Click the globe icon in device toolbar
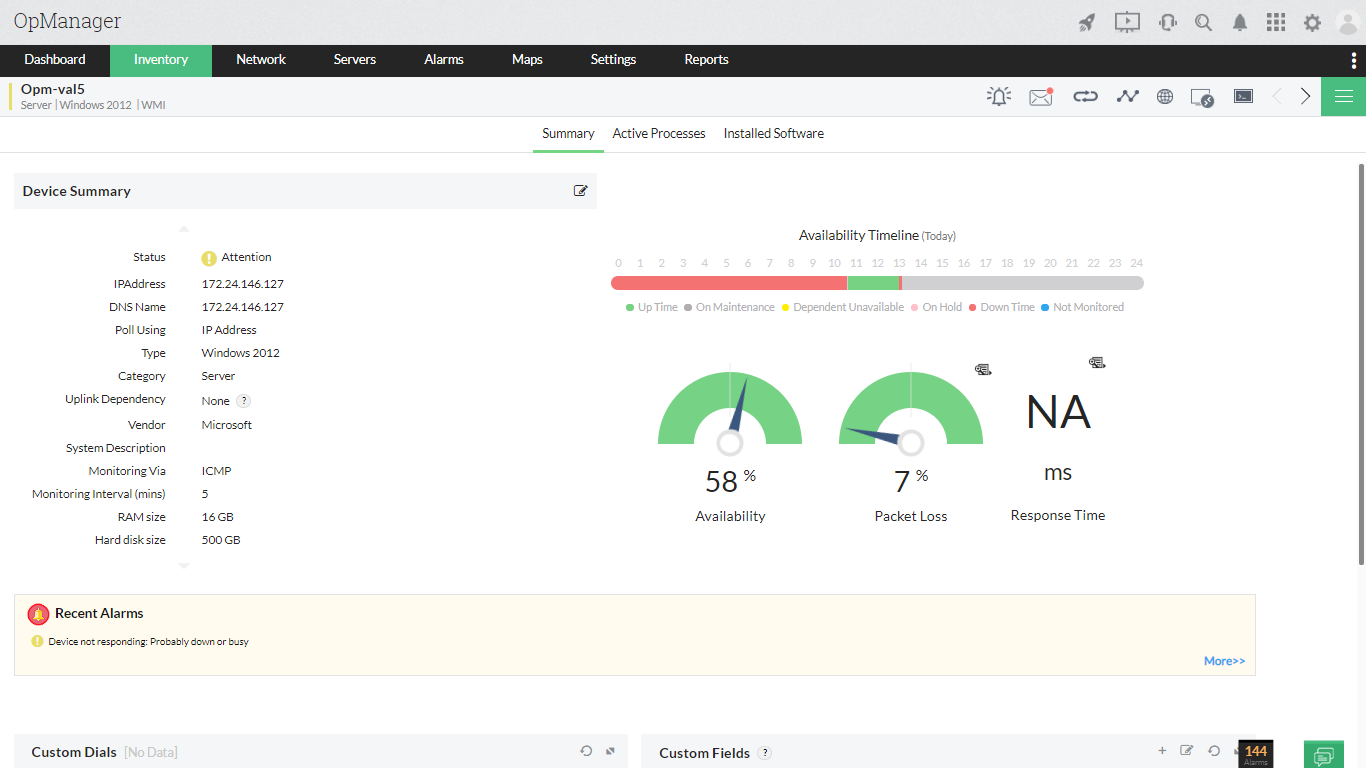Screen dimensions: 1366x768 pyautogui.click(x=1165, y=96)
